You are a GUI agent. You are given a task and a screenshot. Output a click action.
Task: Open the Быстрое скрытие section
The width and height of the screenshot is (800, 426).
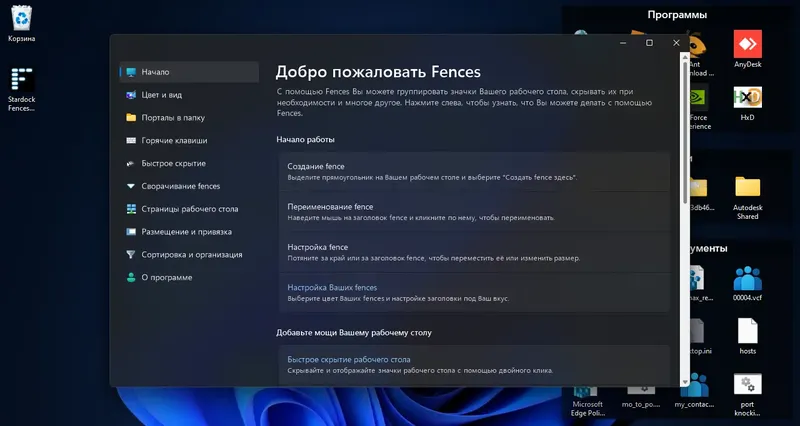pyautogui.click(x=189, y=163)
